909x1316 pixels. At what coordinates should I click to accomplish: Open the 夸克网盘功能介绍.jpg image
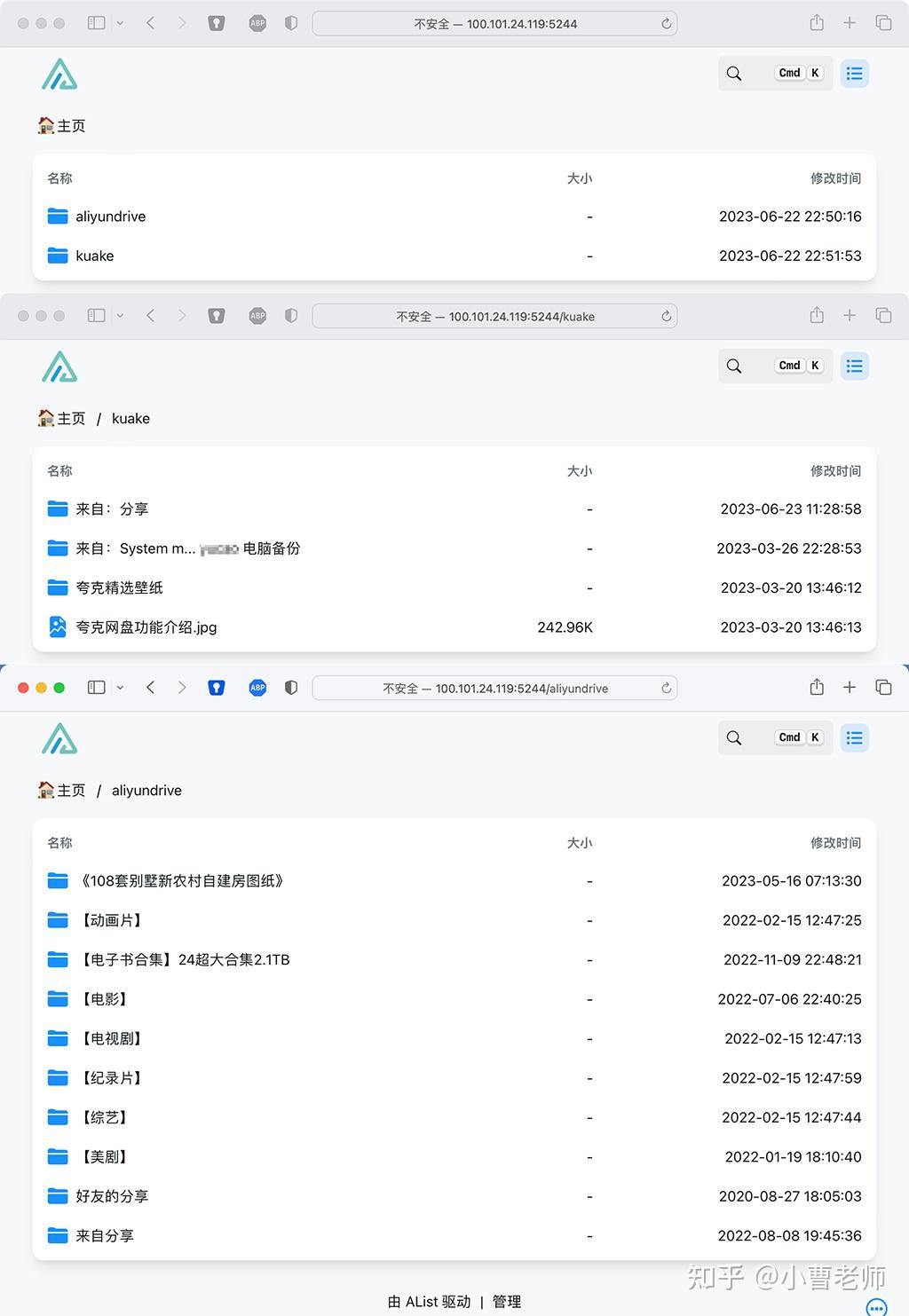(146, 627)
